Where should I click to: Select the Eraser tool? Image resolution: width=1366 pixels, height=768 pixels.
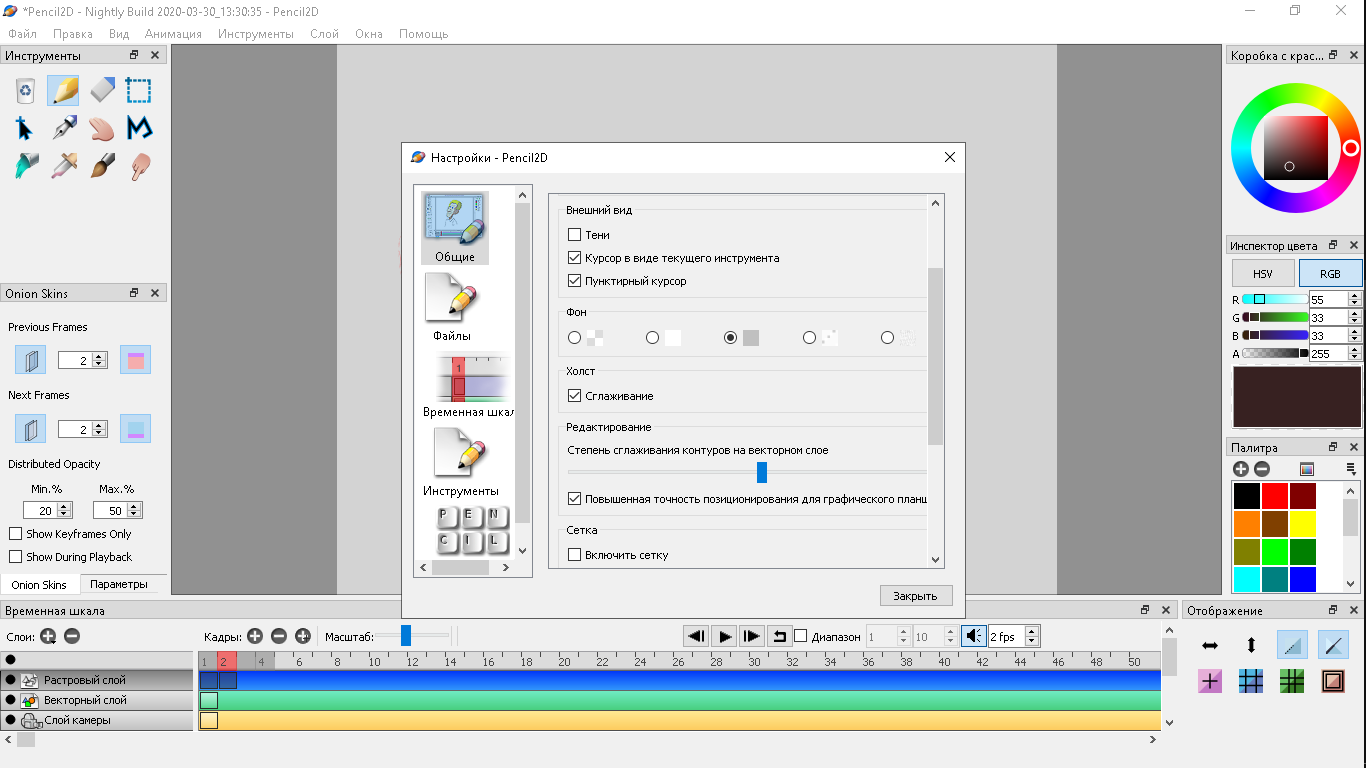pos(102,91)
